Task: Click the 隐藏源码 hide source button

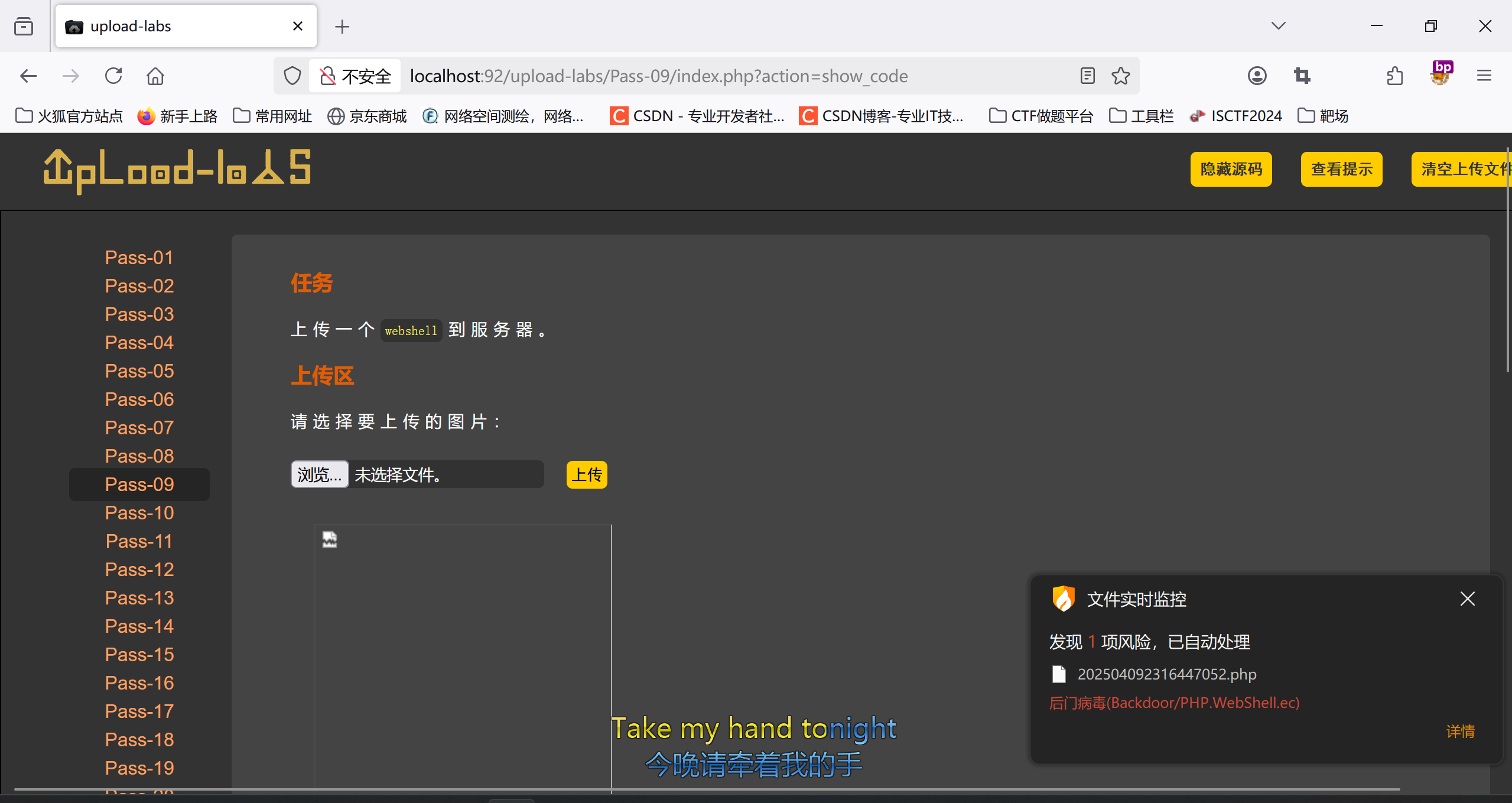Action: tap(1231, 170)
